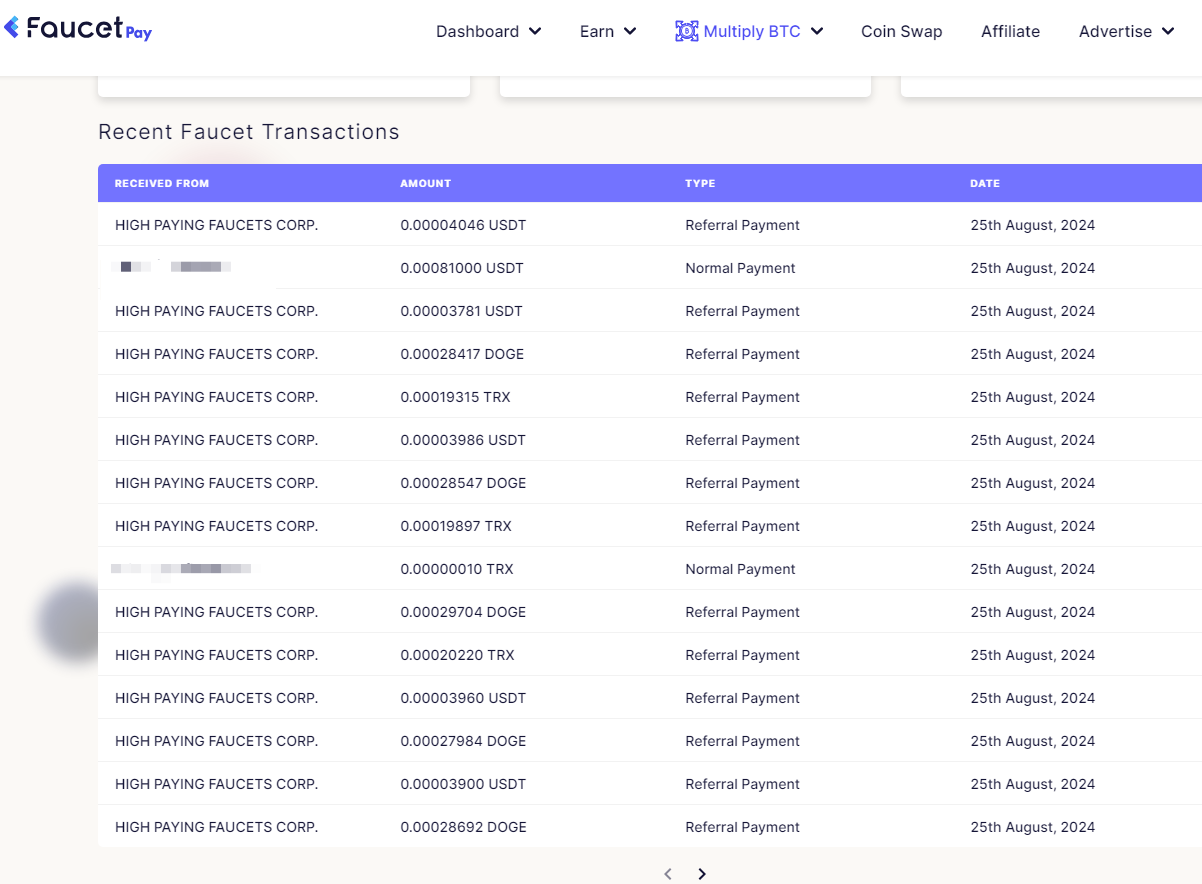This screenshot has width=1202, height=884.
Task: Go to previous transactions page arrow
Action: 668,874
